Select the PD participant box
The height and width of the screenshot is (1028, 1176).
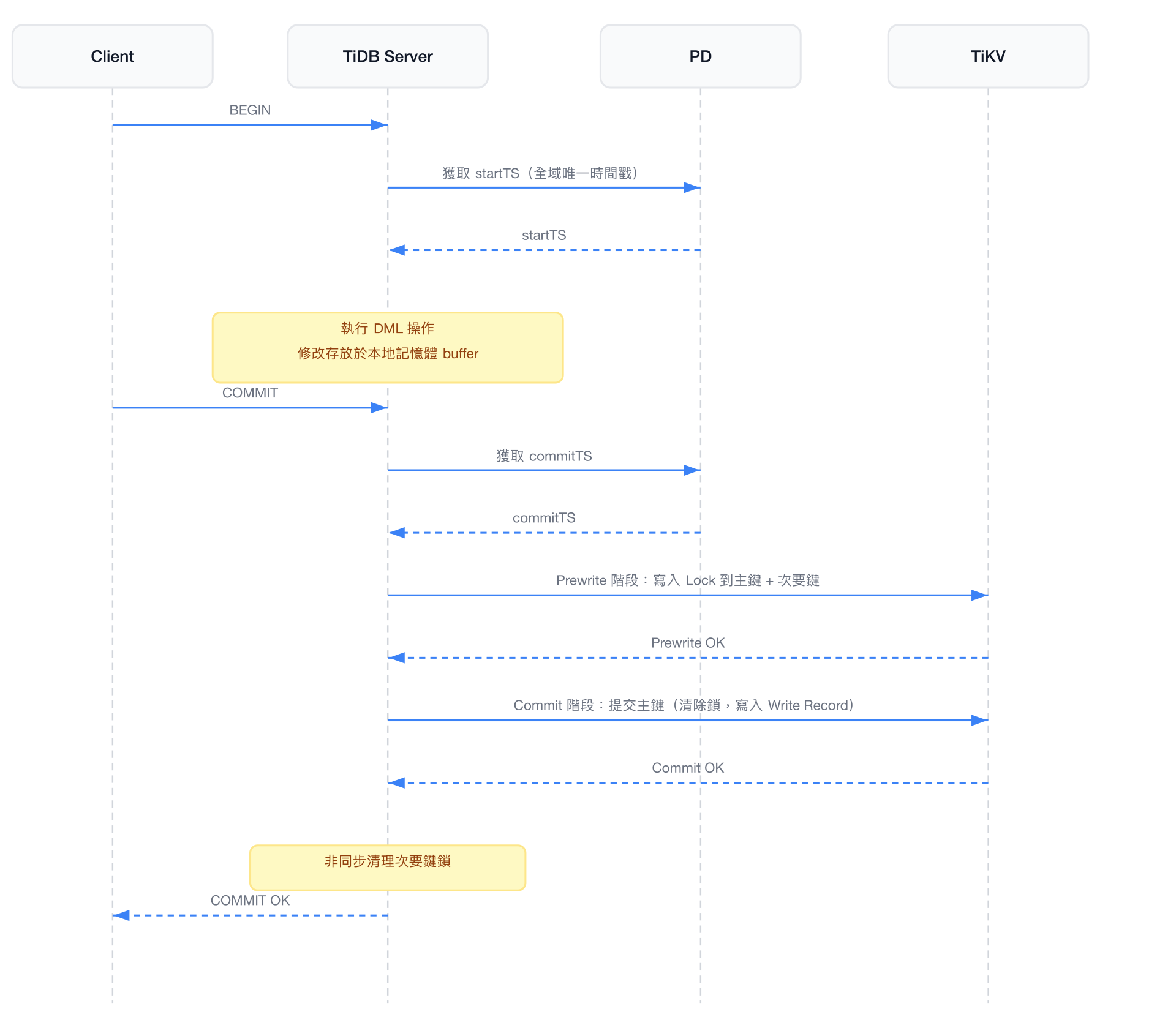pos(701,56)
